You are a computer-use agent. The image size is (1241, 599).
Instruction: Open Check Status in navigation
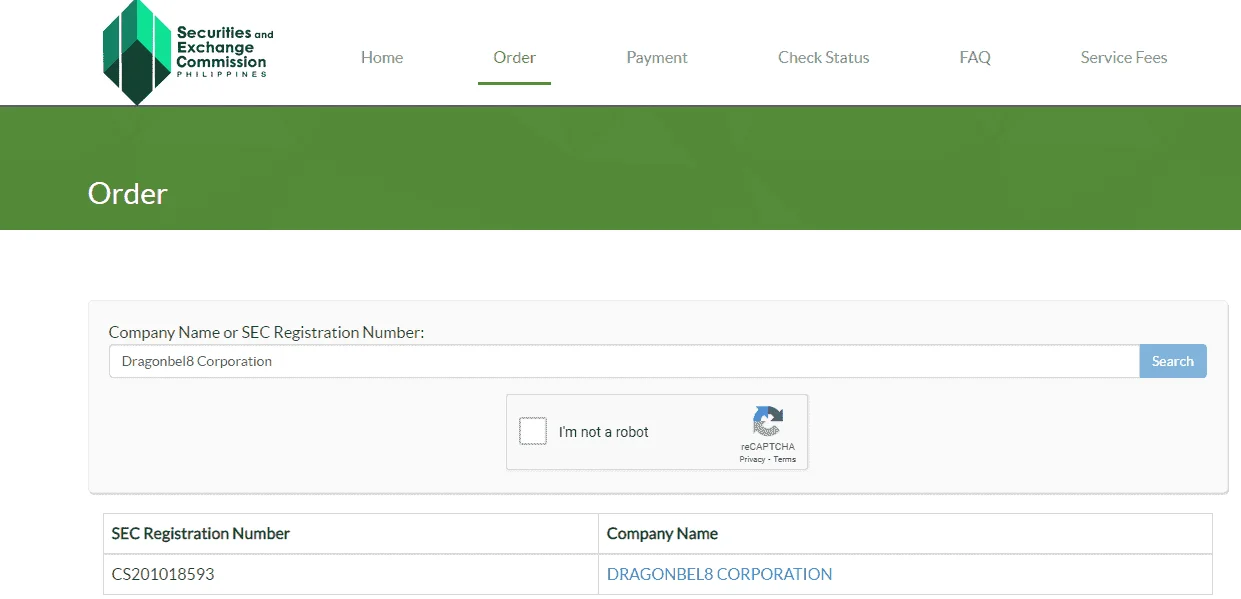click(824, 58)
